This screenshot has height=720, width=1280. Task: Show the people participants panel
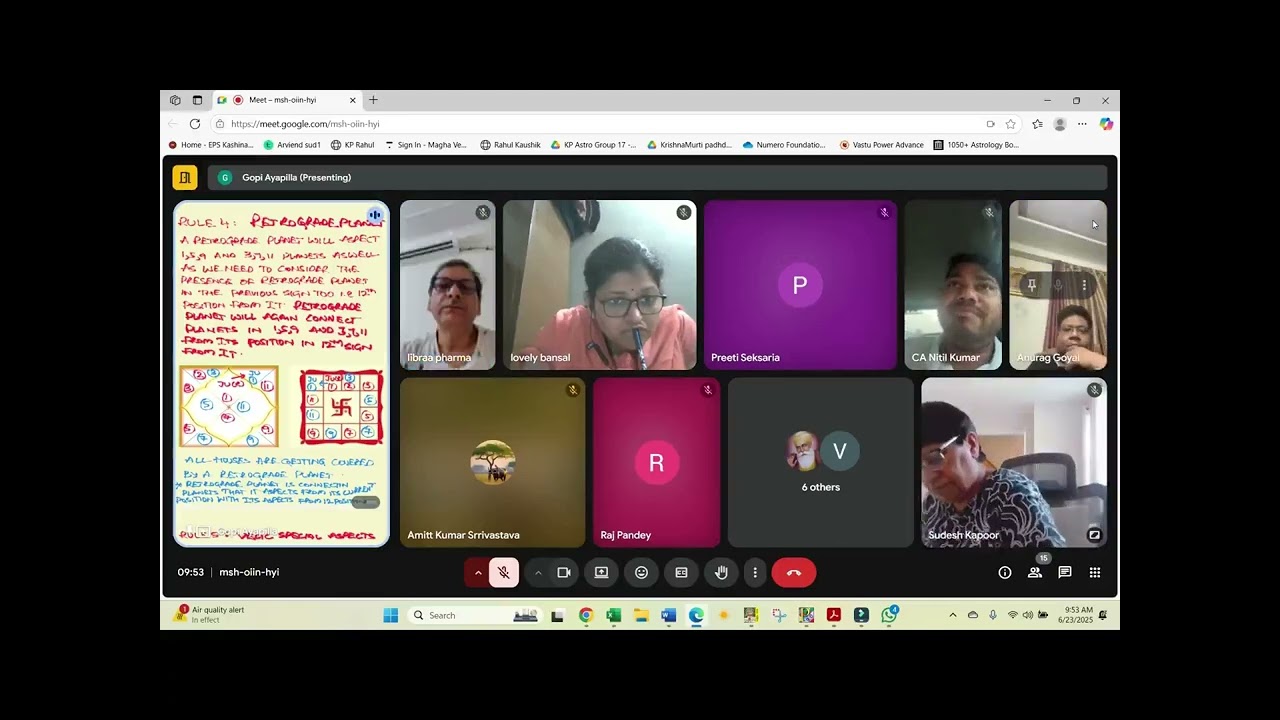(1035, 573)
